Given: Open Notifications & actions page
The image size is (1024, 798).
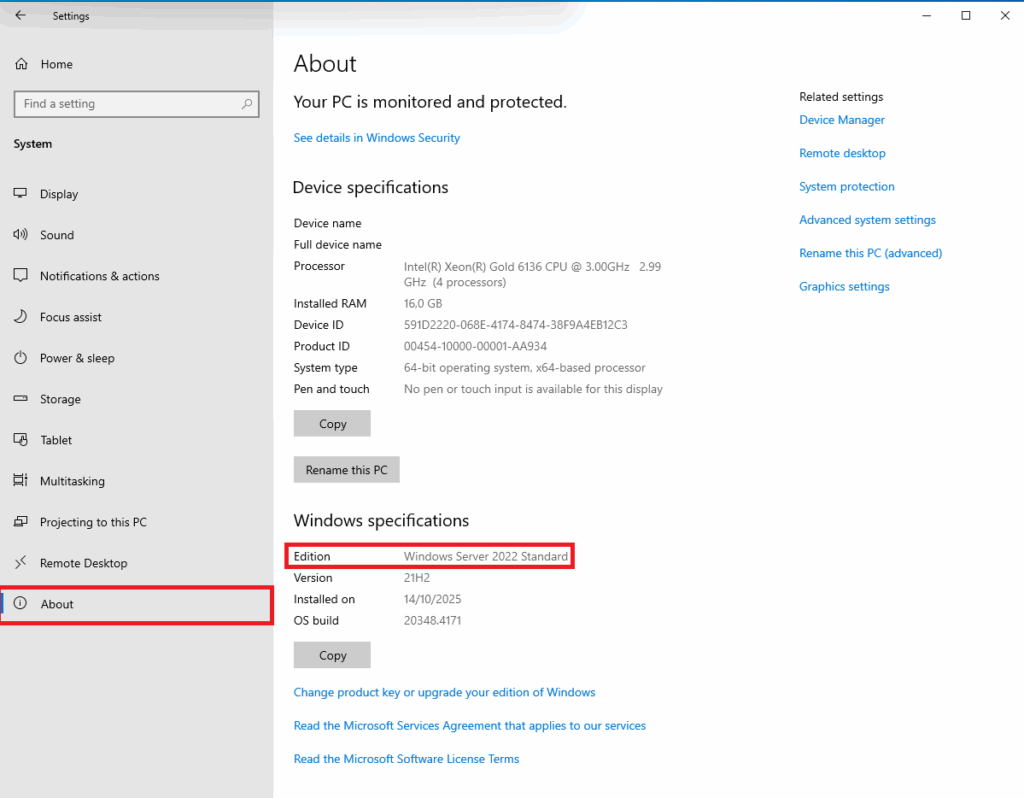Looking at the screenshot, I should point(99,276).
